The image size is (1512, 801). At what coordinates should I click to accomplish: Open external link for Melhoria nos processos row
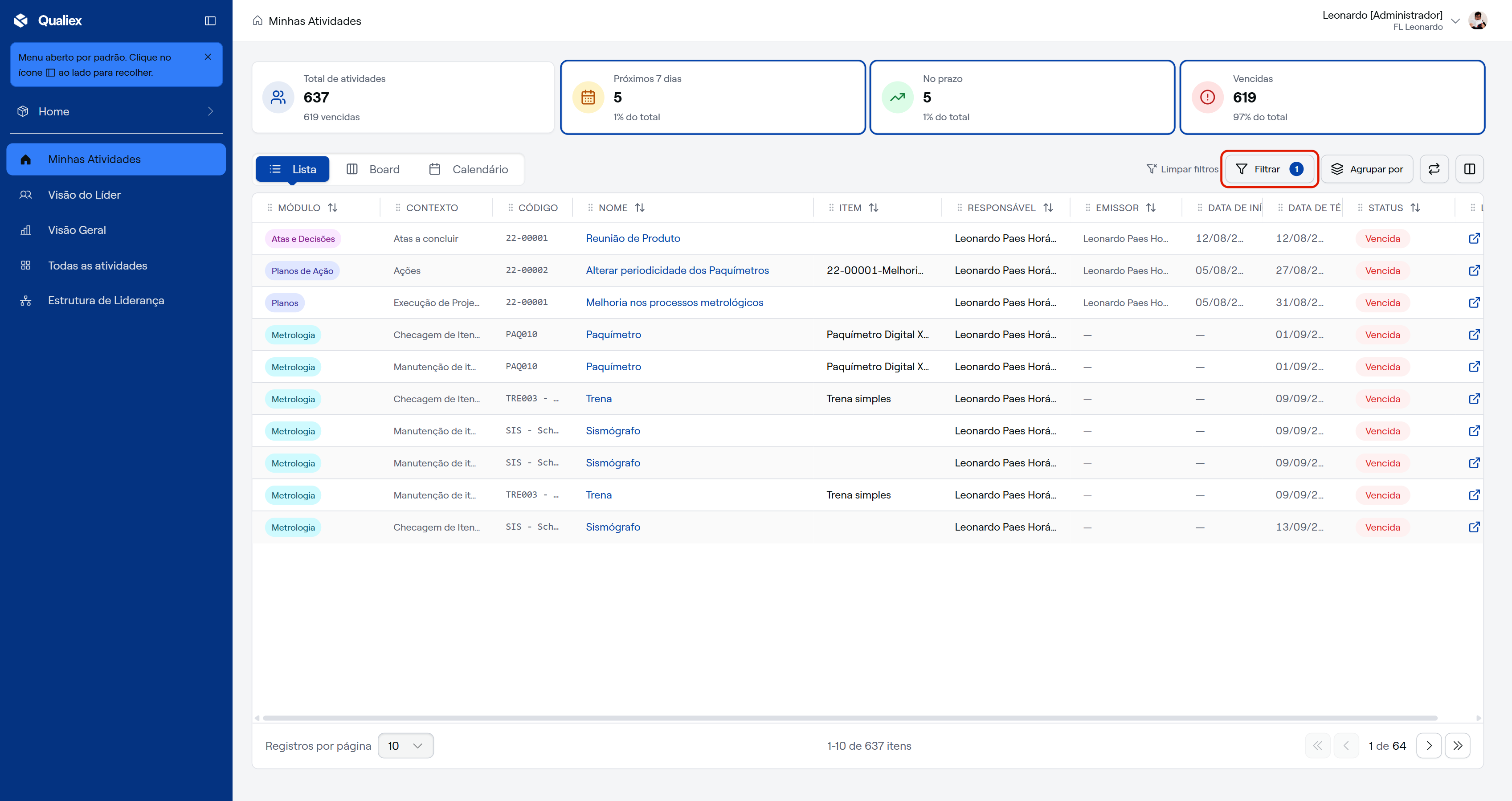click(x=1474, y=303)
